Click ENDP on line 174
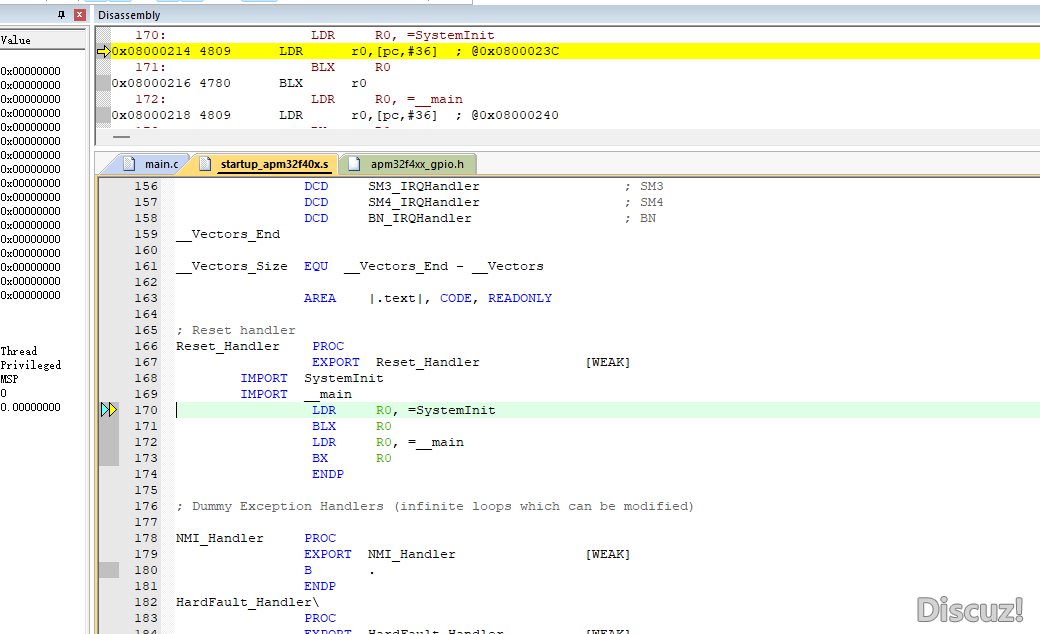Viewport: 1040px width, 634px height. pos(328,474)
